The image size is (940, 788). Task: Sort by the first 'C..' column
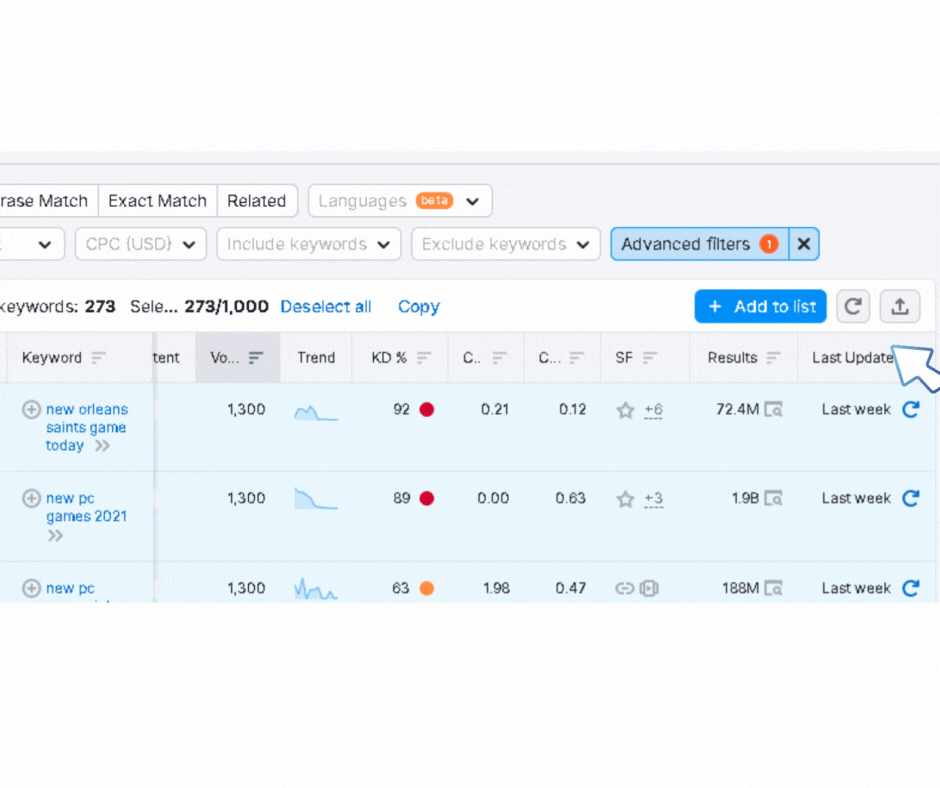click(x=499, y=358)
